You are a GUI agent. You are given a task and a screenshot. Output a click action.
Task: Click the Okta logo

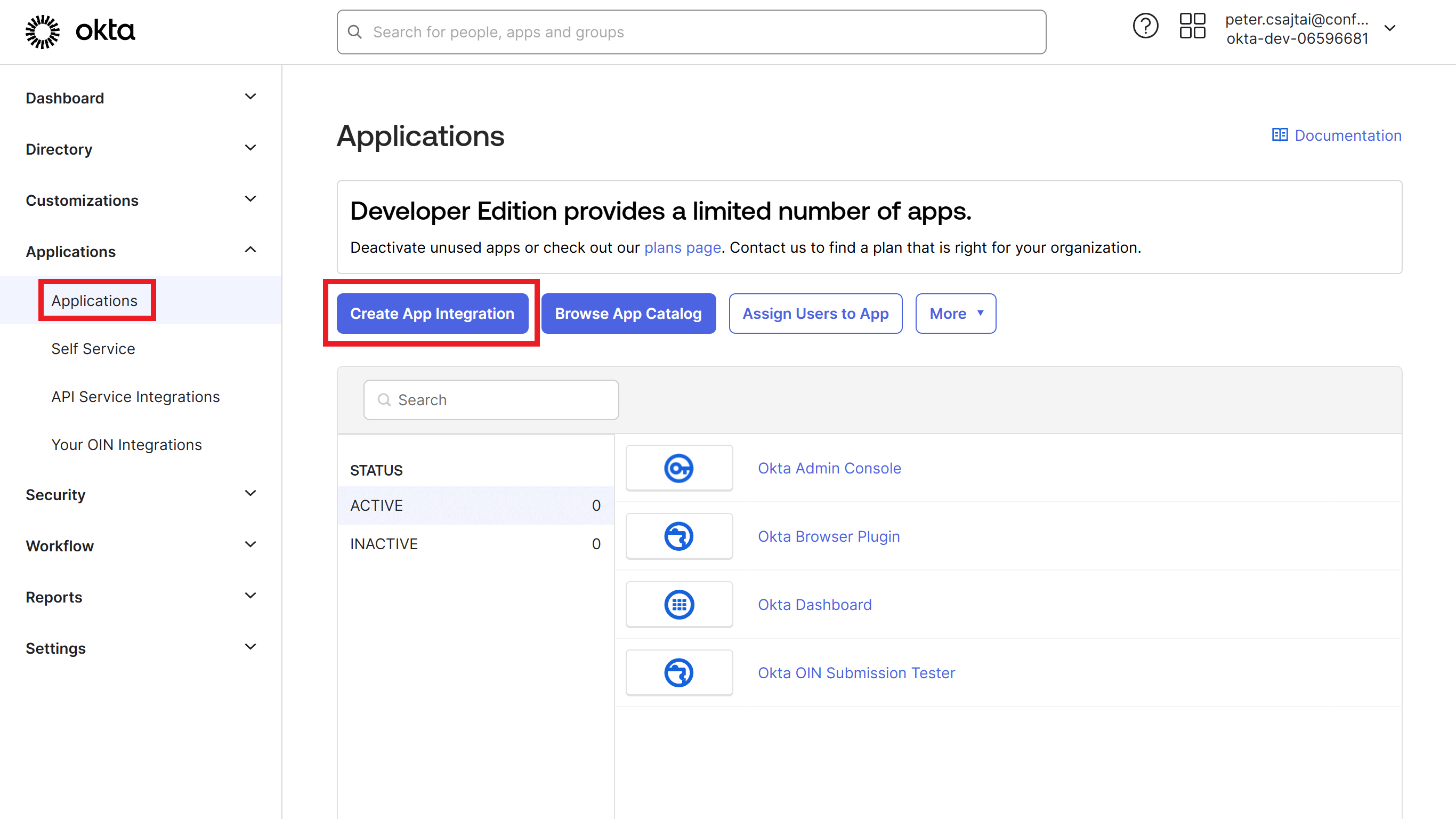tap(79, 31)
